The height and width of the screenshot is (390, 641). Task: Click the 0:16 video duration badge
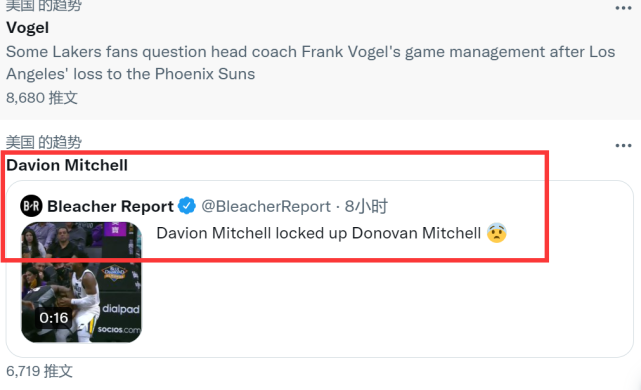[x=54, y=318]
